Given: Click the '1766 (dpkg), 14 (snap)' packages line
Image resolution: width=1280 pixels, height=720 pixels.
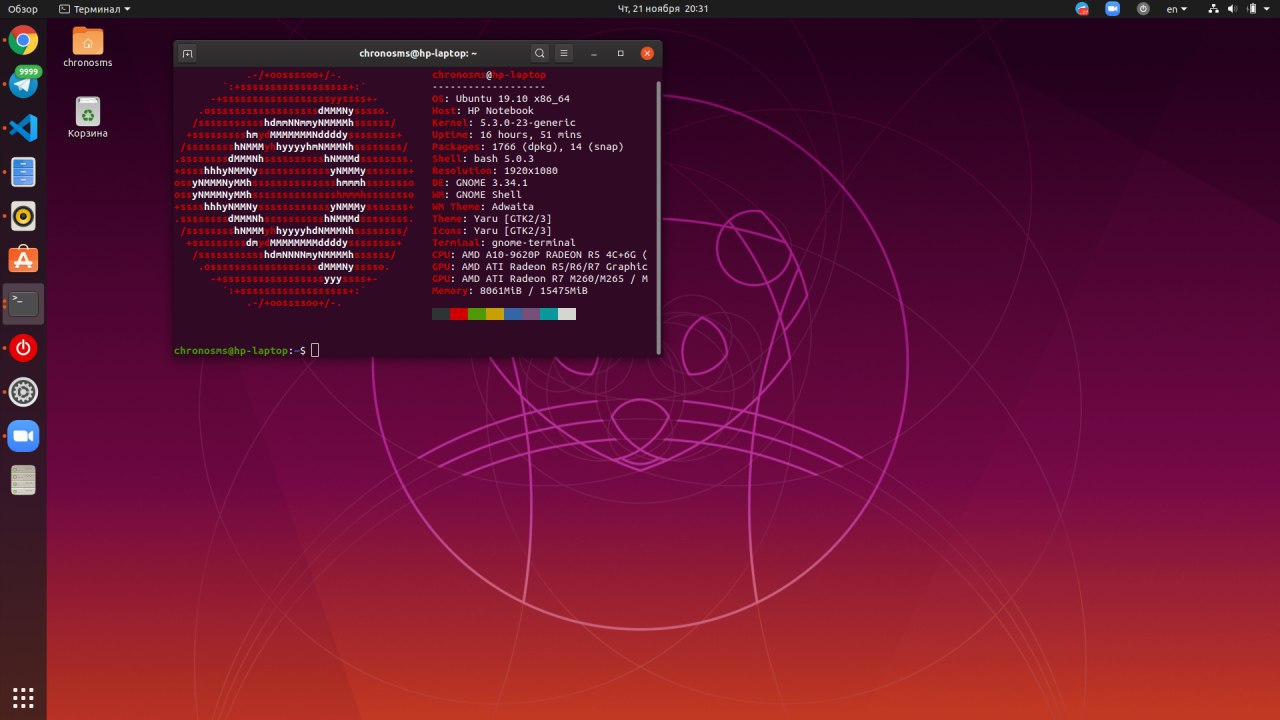Looking at the screenshot, I should 528,147.
